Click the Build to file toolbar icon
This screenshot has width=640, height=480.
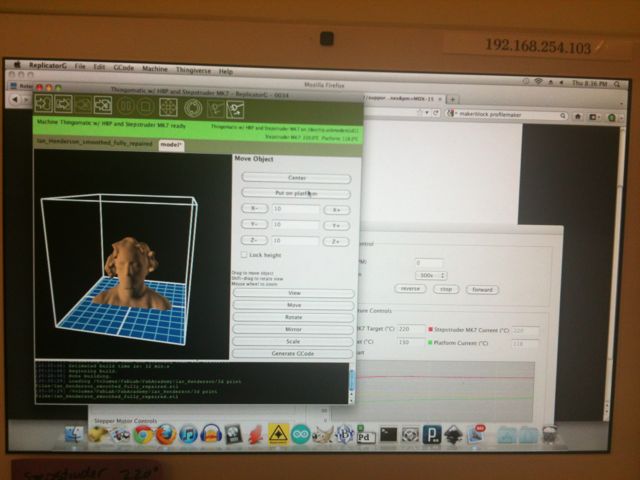click(64, 104)
